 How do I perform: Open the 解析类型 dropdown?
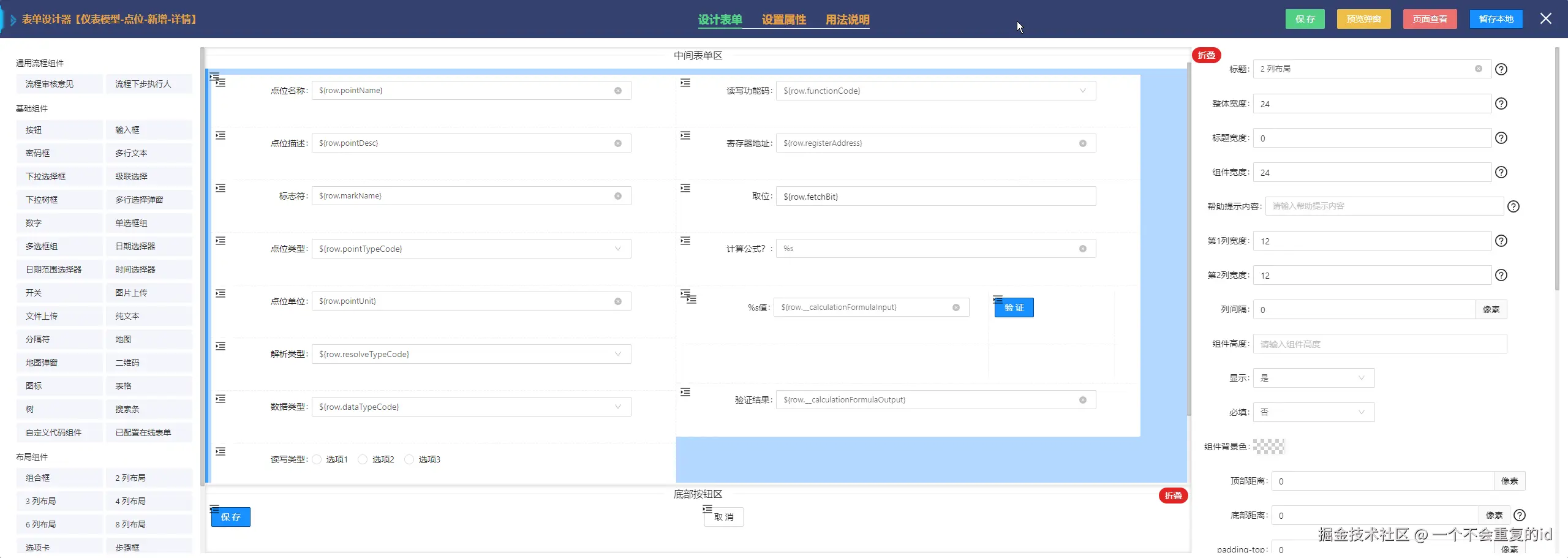[x=471, y=354]
